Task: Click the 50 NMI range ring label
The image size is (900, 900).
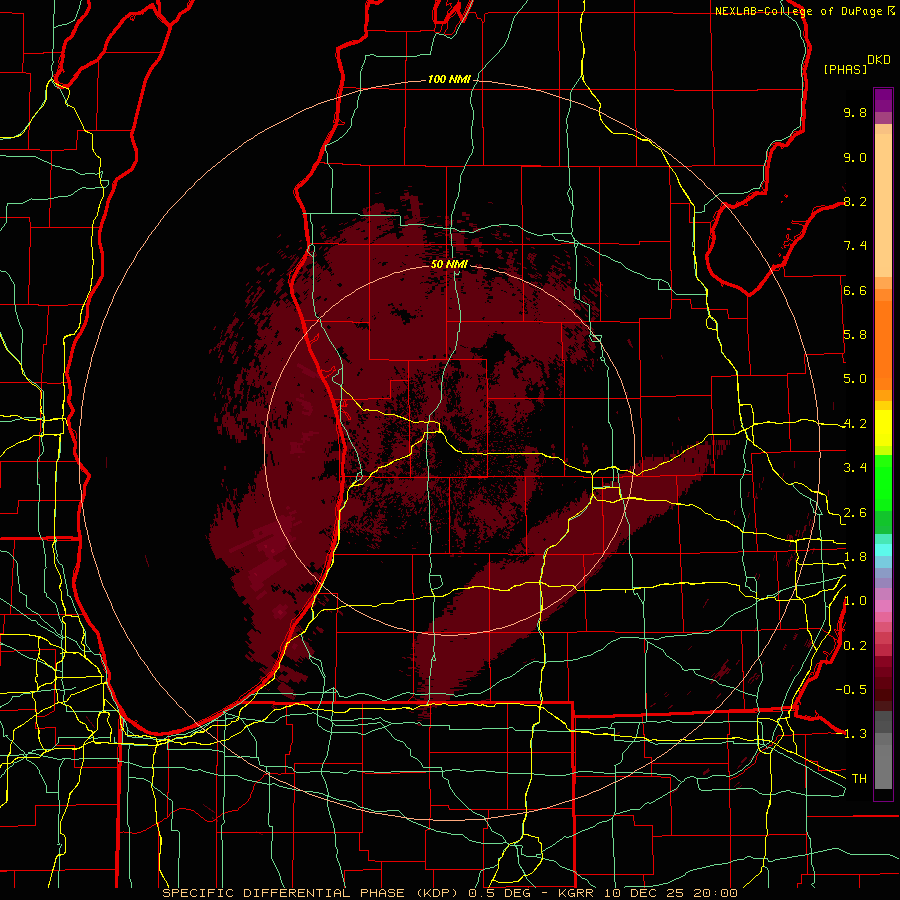Action: click(449, 264)
